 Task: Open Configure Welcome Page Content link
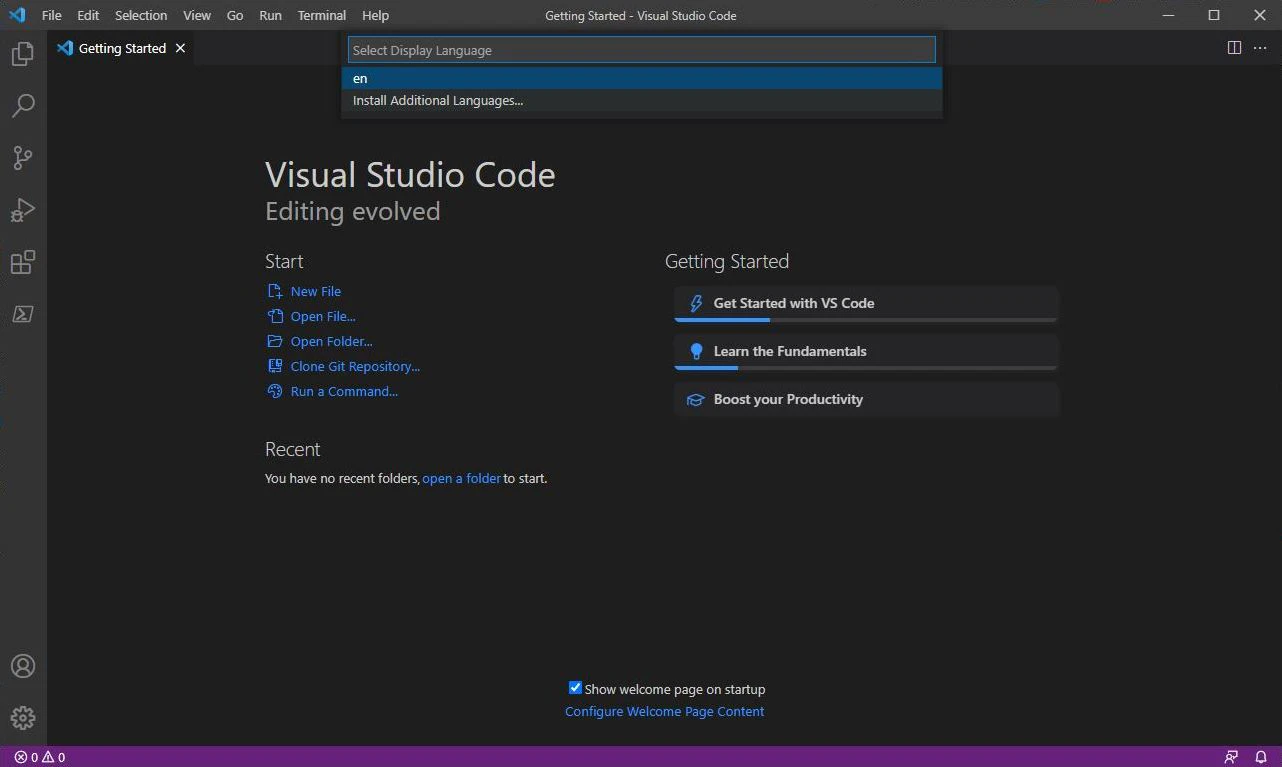pos(664,711)
